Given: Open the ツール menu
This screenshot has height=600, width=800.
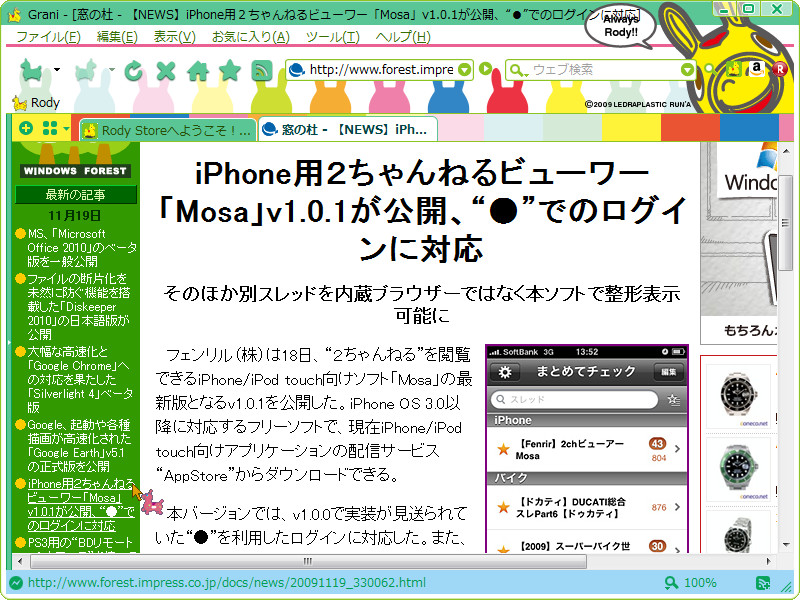Looking at the screenshot, I should (x=332, y=37).
